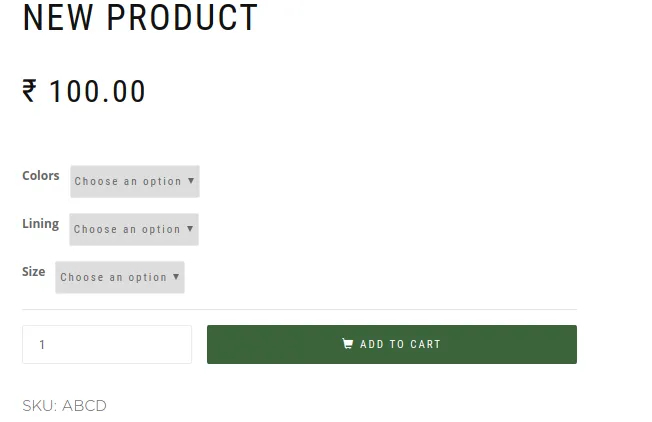This screenshot has height=422, width=652.
Task: Click the Colors dropdown arrow
Action: pos(191,181)
